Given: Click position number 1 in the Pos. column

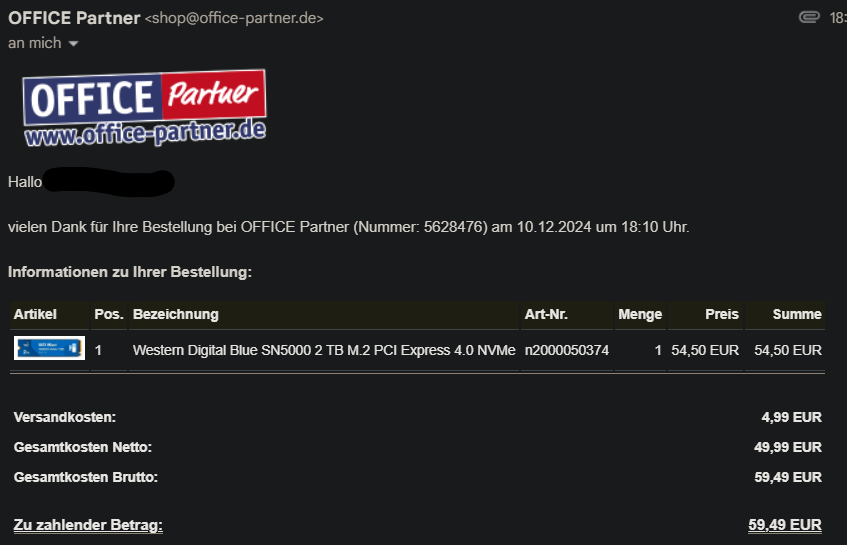Looking at the screenshot, I should click(x=98, y=351).
